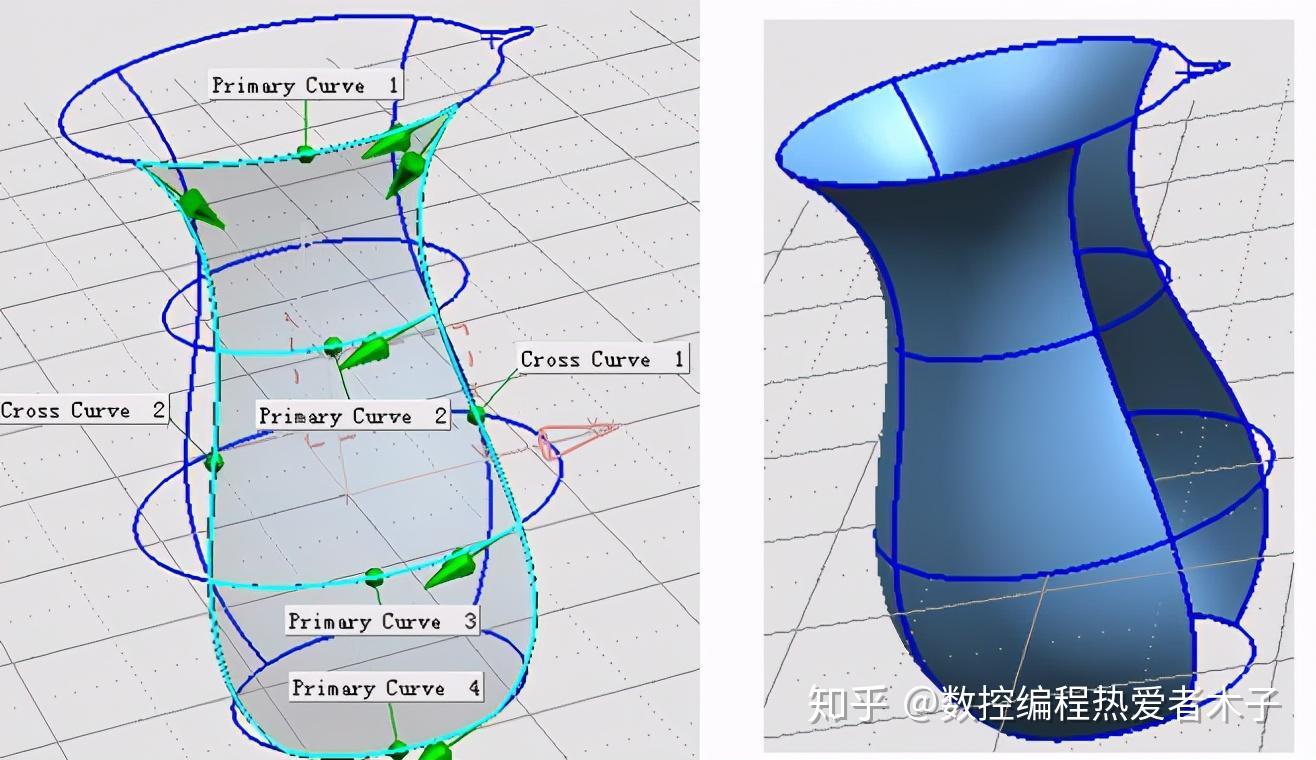The height and width of the screenshot is (760, 1316).
Task: Select green point handle of Cross Curve 1
Action: 476,413
